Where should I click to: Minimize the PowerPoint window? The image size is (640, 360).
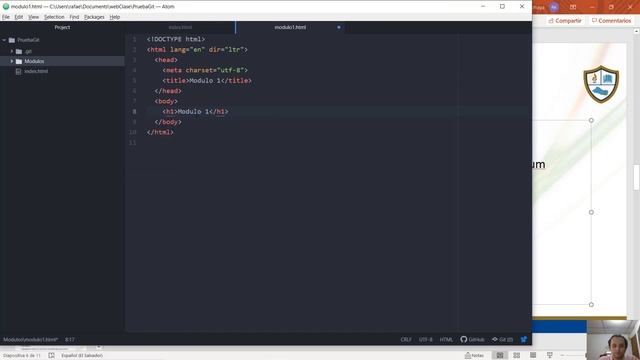pyautogui.click(x=592, y=7)
